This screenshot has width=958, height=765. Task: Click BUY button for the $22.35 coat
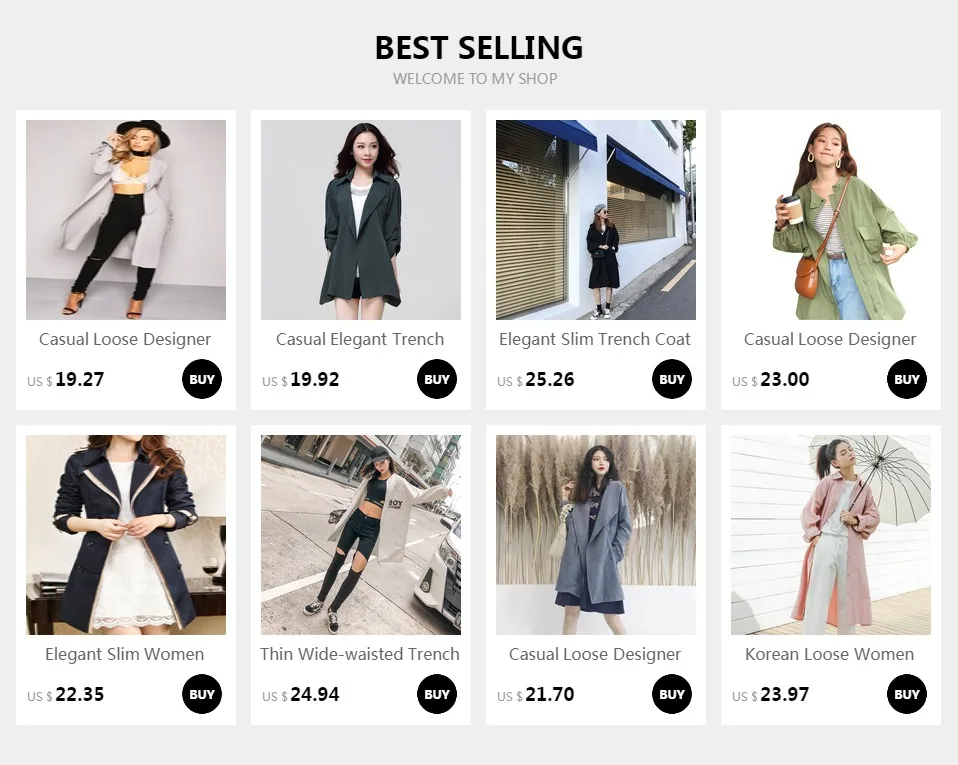pos(202,694)
